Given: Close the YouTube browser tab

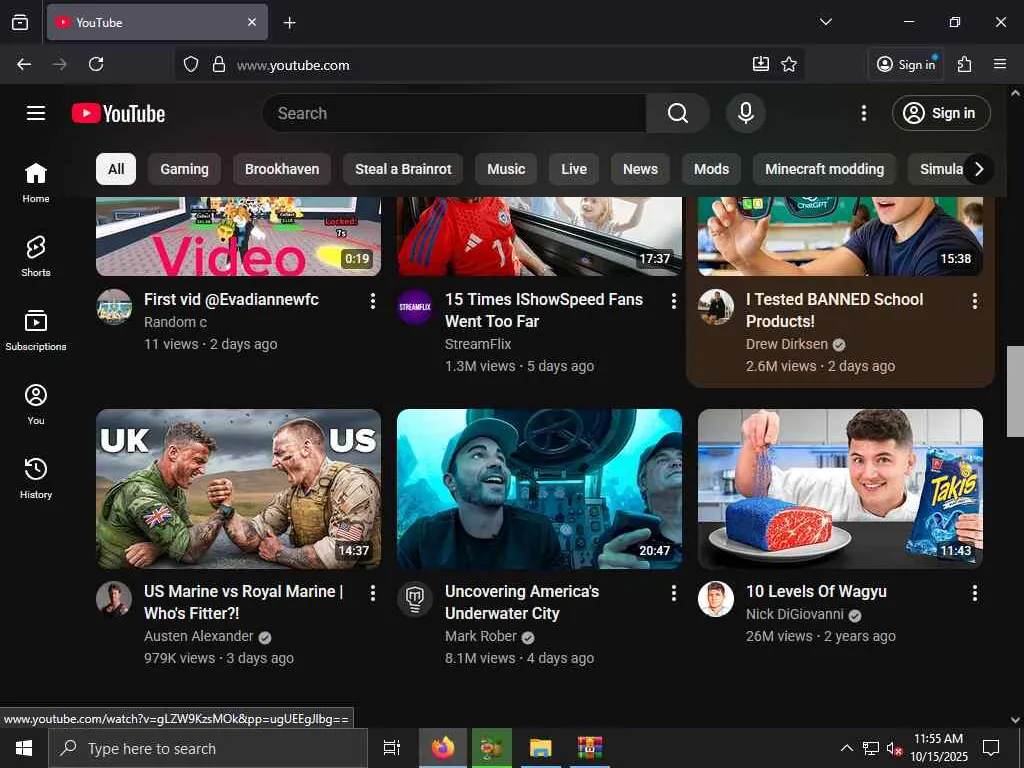Looking at the screenshot, I should click(x=252, y=22).
